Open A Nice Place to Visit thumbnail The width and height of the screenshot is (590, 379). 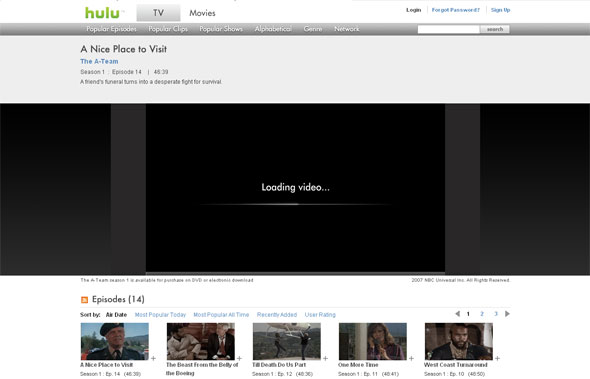tap(115, 341)
